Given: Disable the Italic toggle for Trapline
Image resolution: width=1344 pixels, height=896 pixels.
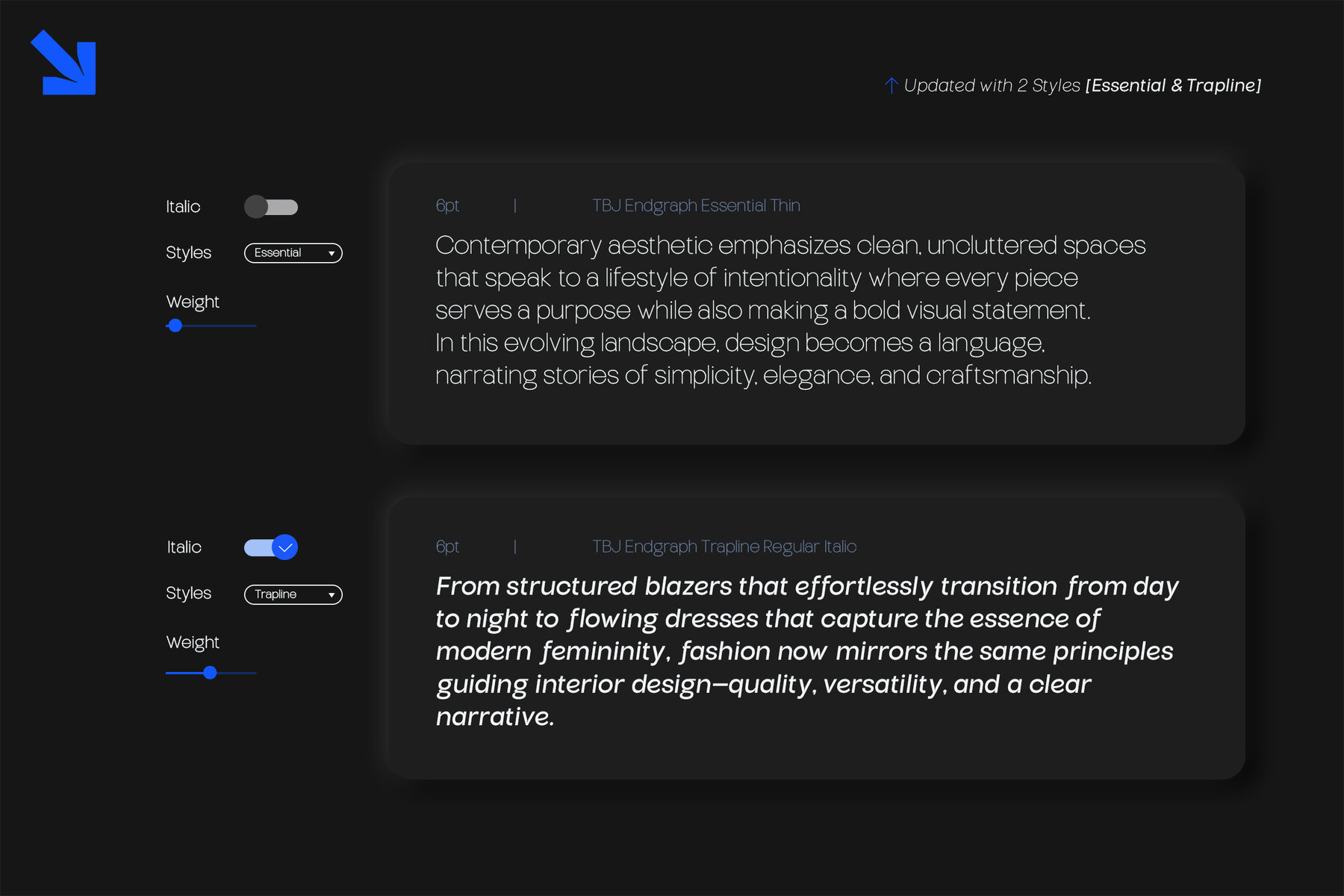Looking at the screenshot, I should [x=271, y=547].
